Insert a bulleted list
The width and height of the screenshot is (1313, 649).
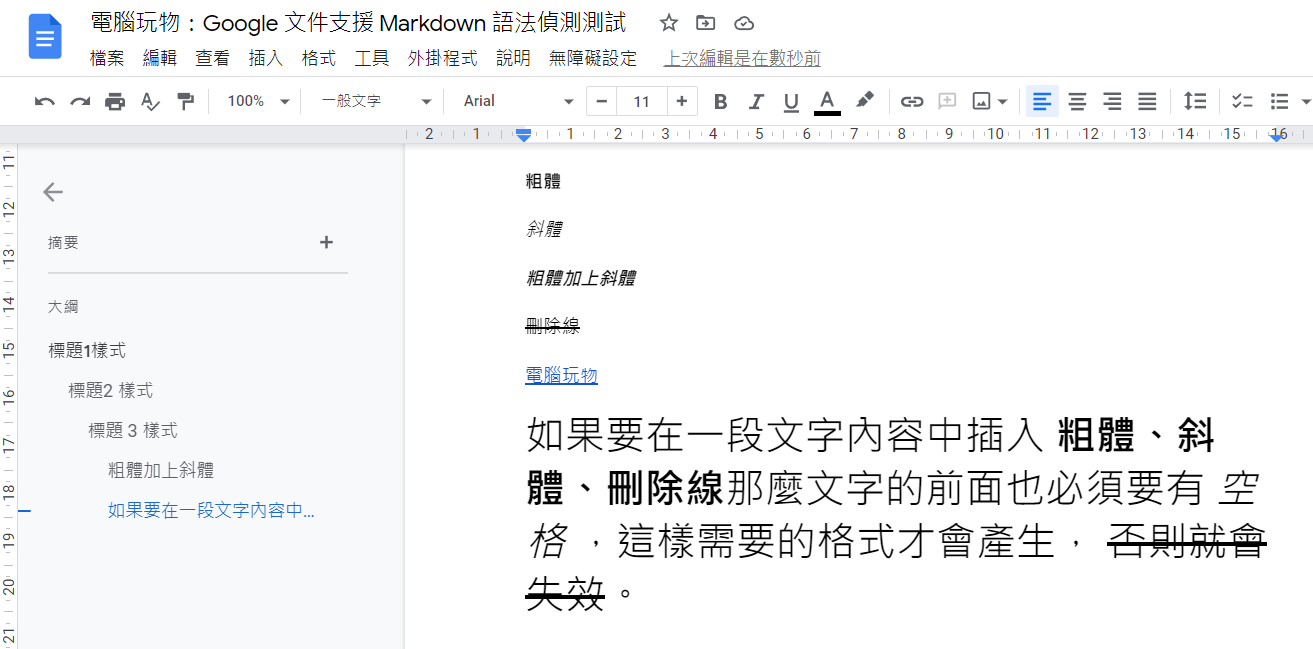coord(1279,101)
